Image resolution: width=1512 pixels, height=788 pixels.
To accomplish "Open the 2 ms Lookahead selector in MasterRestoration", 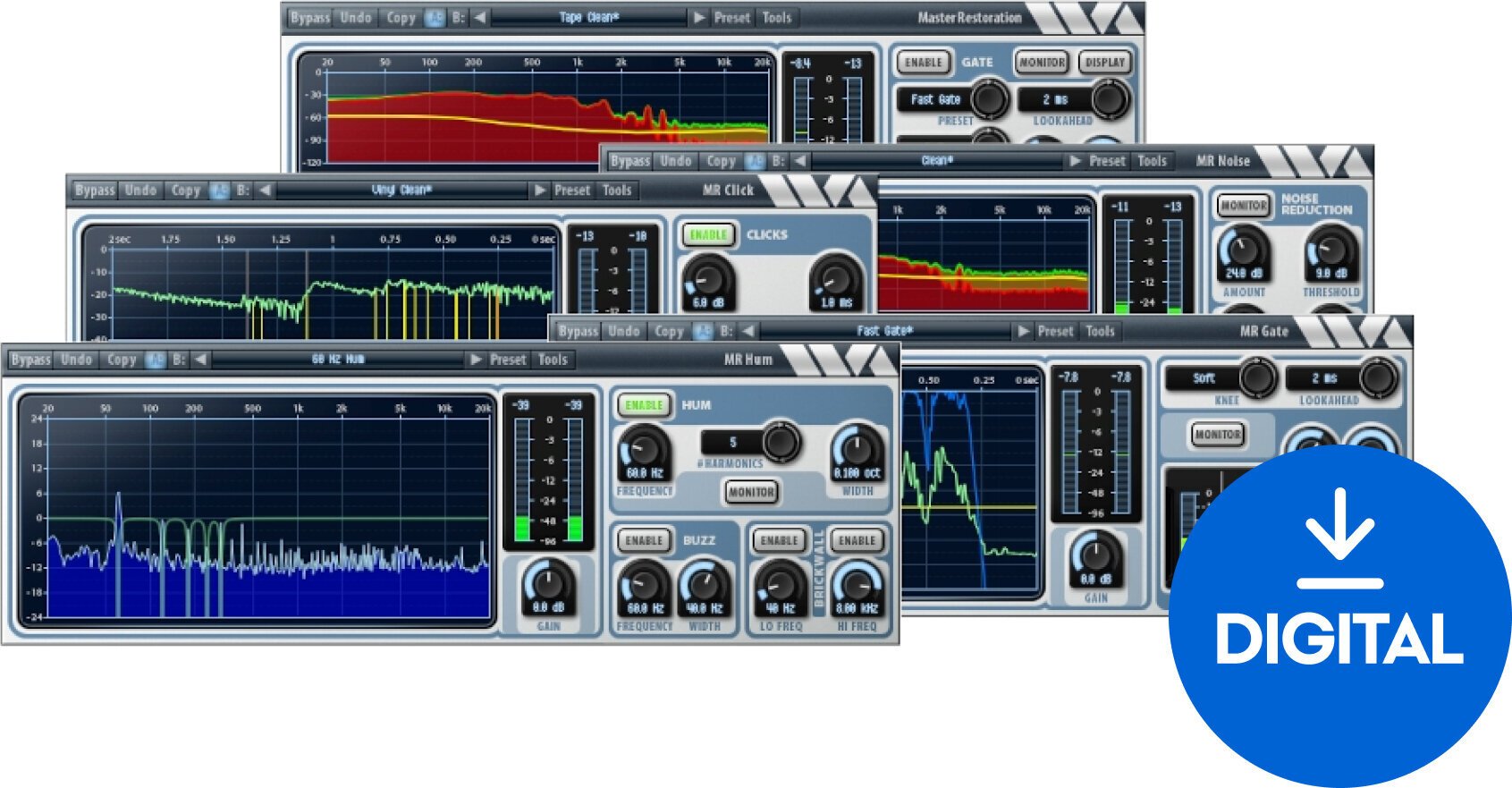I will click(x=1110, y=98).
